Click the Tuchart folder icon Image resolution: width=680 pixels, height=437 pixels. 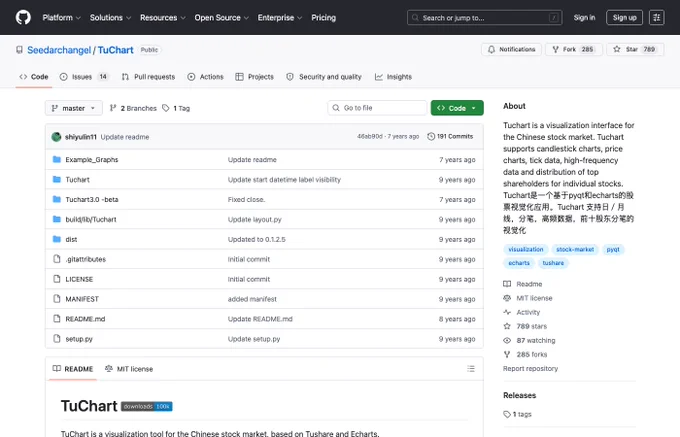(x=56, y=179)
